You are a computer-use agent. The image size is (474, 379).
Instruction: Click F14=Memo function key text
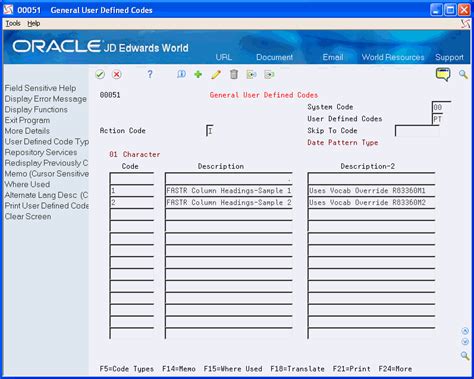[x=179, y=369]
